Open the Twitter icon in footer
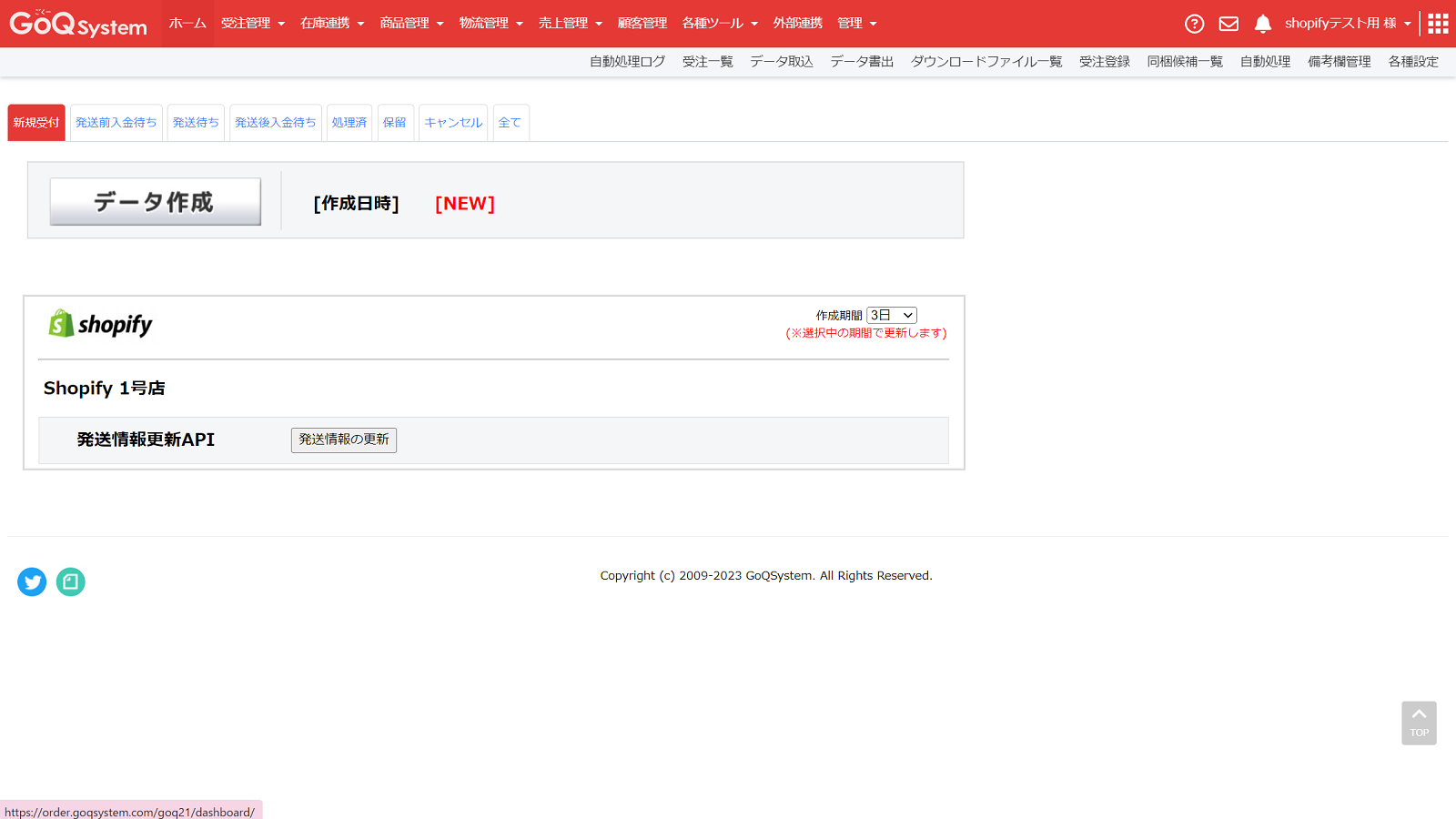The image size is (1456, 819). [32, 581]
